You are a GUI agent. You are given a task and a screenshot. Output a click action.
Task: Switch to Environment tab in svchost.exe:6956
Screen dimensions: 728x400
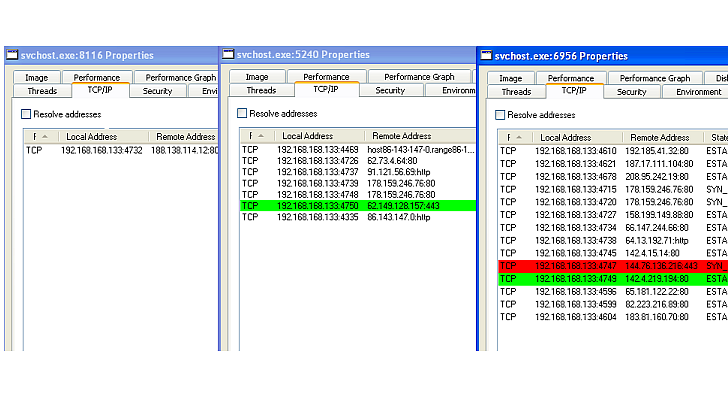(x=697, y=92)
